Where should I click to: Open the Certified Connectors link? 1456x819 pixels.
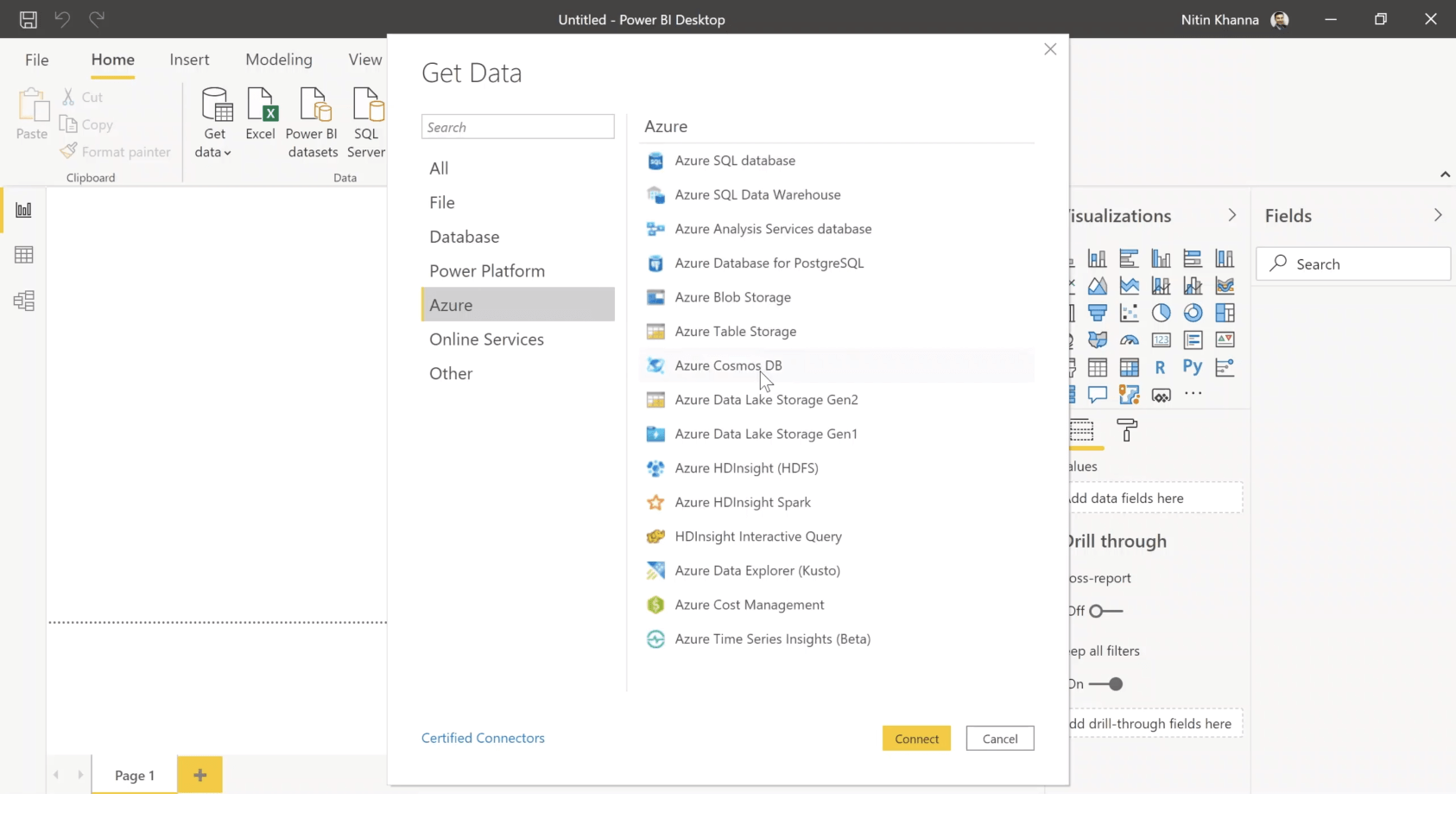click(x=483, y=738)
